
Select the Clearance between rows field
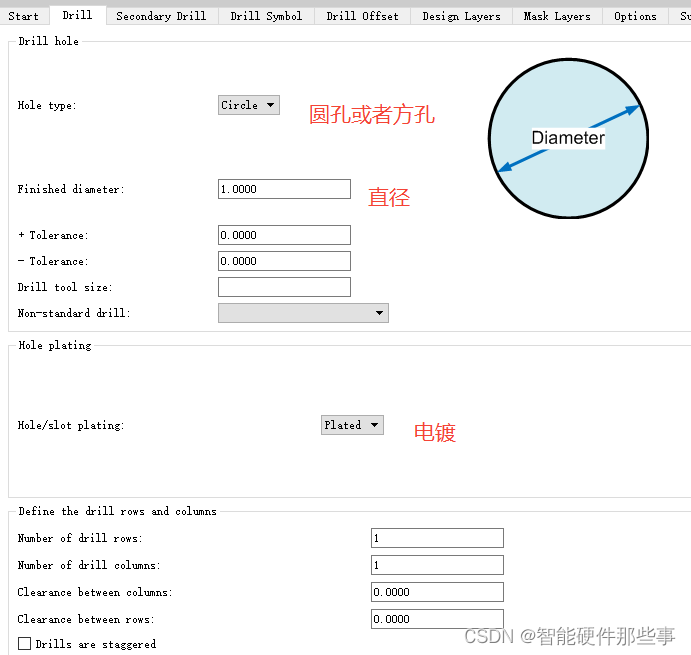(x=436, y=619)
